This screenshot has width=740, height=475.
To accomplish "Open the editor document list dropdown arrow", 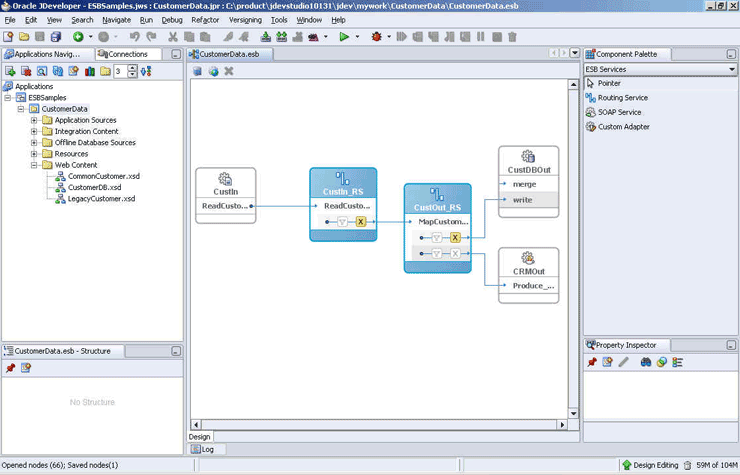I will point(575,53).
